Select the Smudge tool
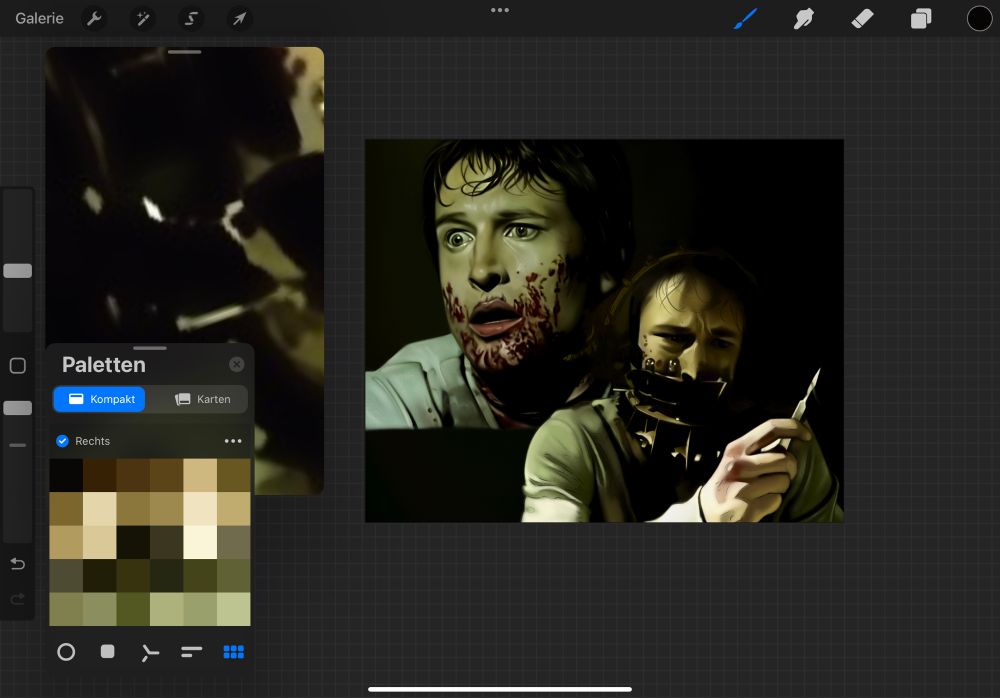Screen dimensions: 1000x698 (x=804, y=19)
